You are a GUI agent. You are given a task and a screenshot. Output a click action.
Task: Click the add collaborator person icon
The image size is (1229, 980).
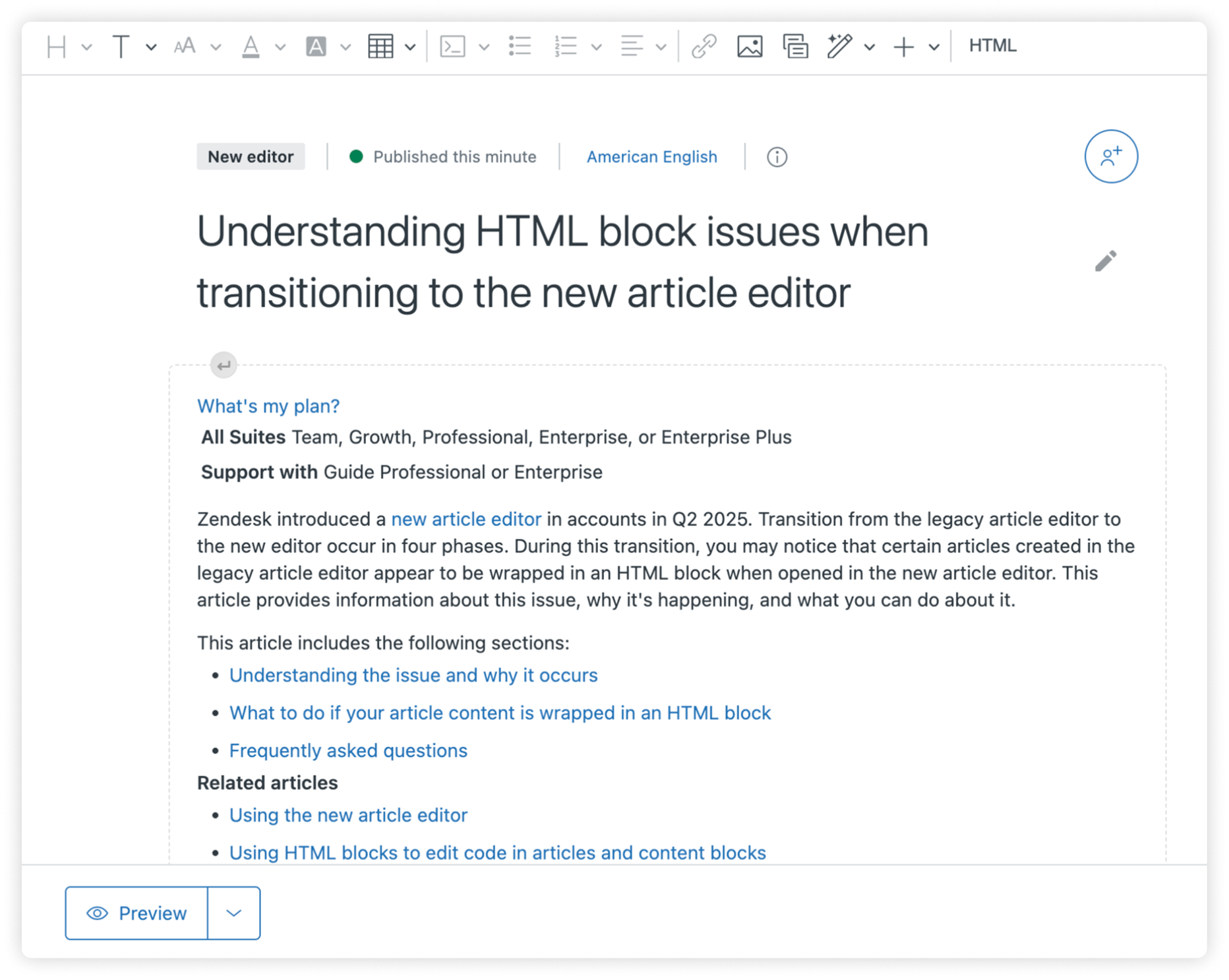(x=1111, y=156)
